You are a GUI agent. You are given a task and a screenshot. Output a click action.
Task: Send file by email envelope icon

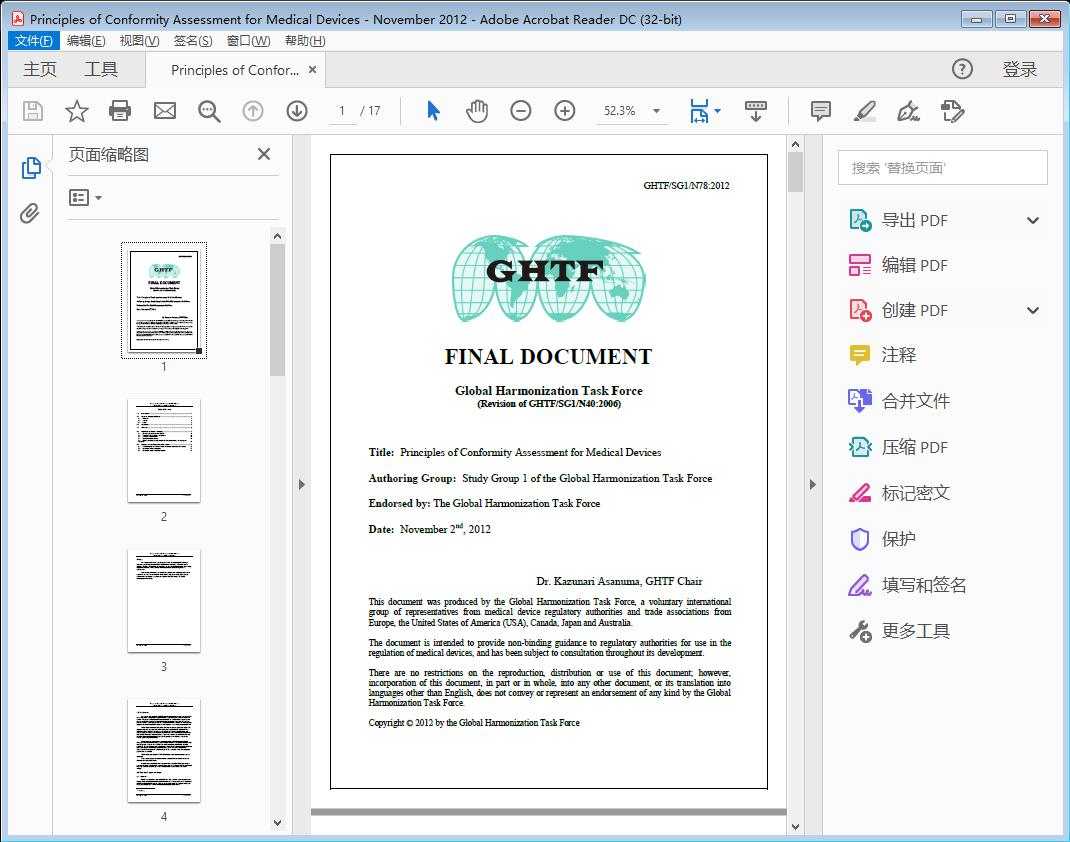tap(164, 111)
